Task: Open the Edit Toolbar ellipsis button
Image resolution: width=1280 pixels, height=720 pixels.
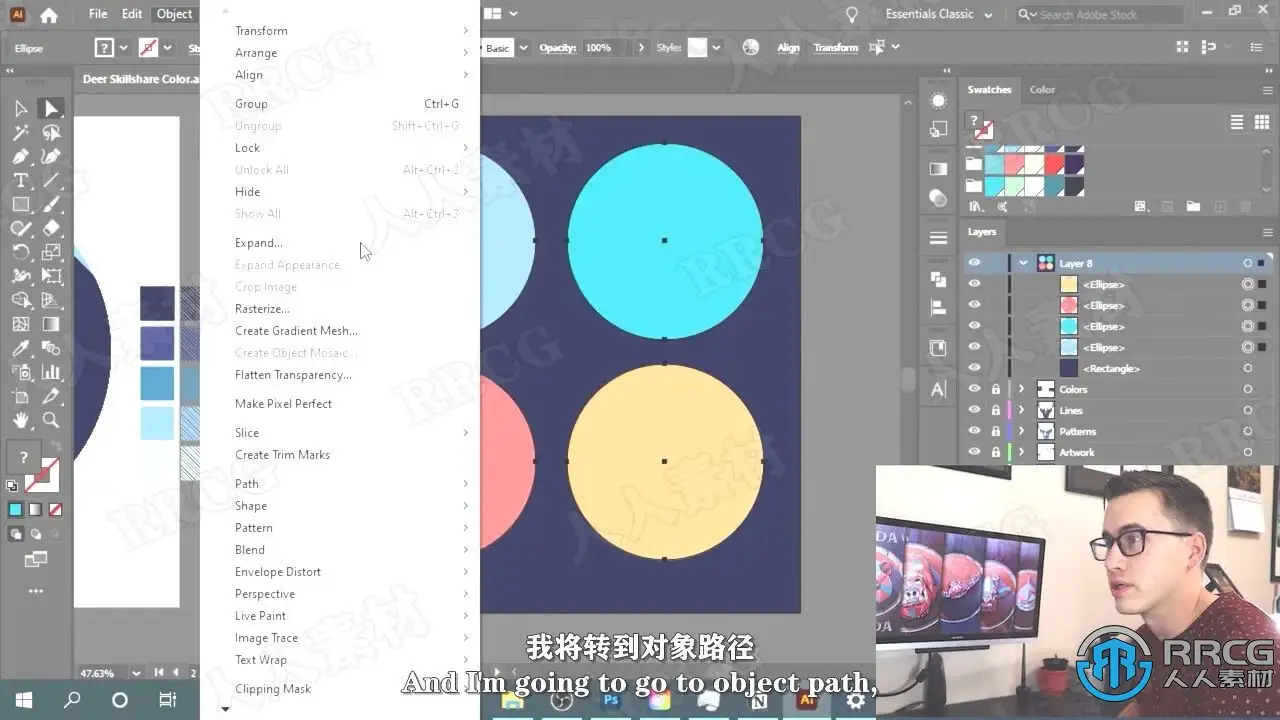Action: (x=36, y=592)
